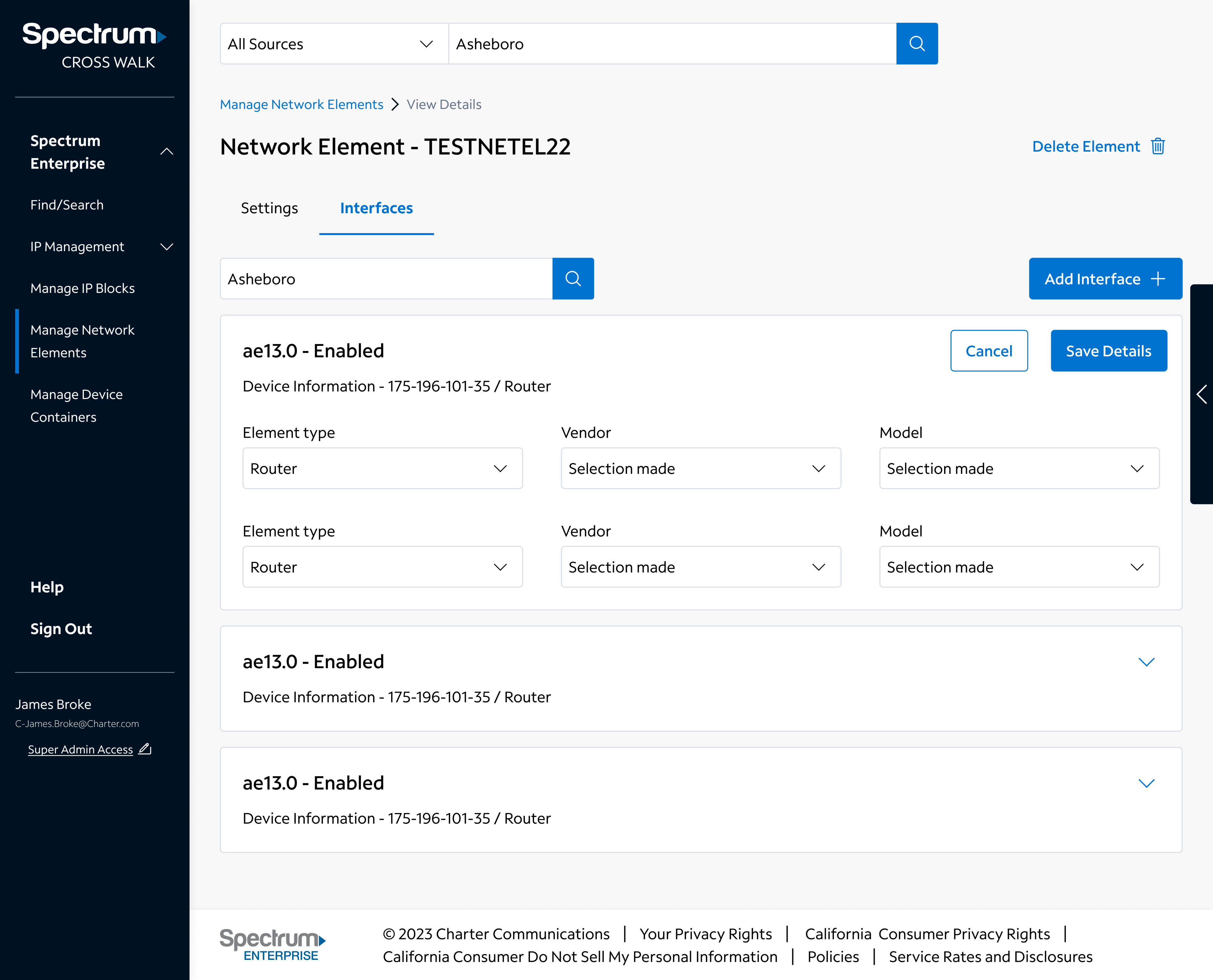Screen dimensions: 1213x980
Task: Open the All Sources dropdown
Action: click(334, 44)
